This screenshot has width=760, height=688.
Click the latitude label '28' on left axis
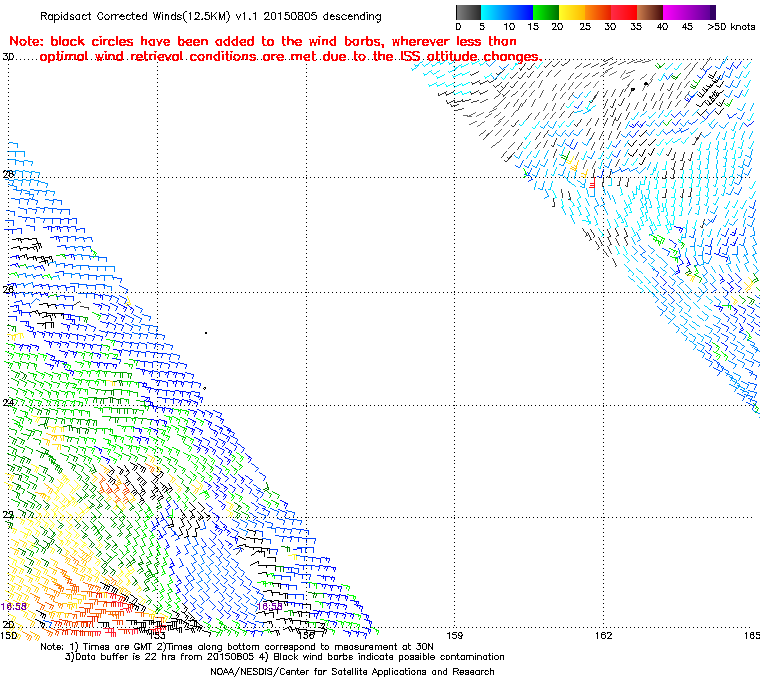(8, 174)
